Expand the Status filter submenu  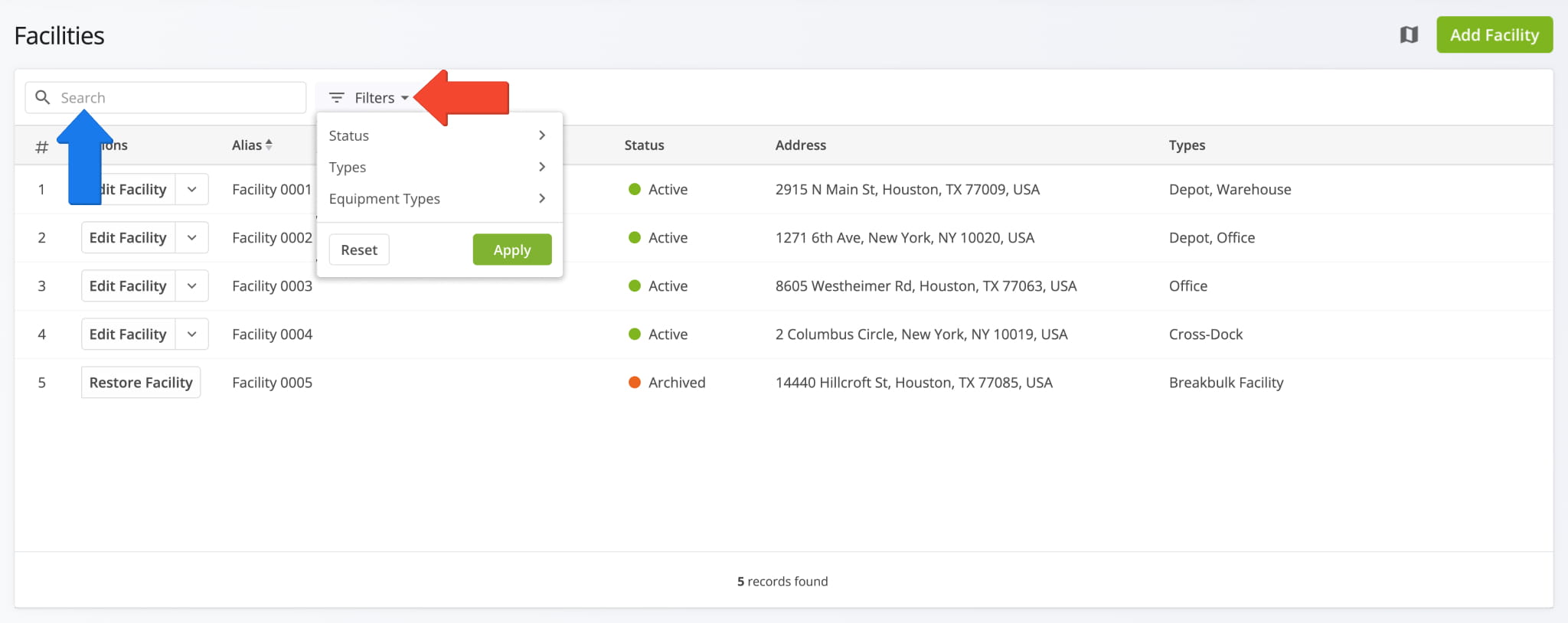tap(439, 135)
